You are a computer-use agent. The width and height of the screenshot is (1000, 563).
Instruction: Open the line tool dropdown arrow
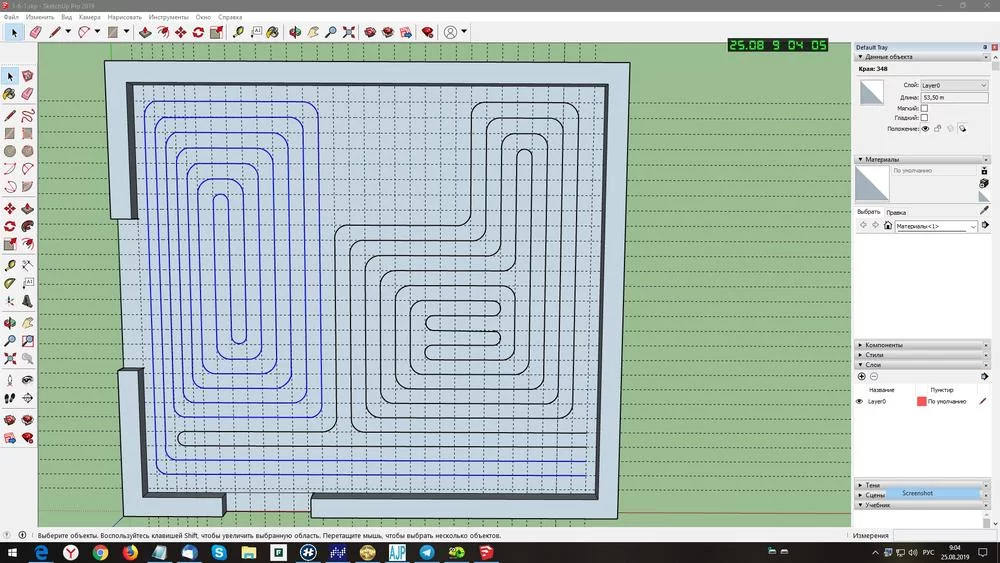[x=68, y=32]
